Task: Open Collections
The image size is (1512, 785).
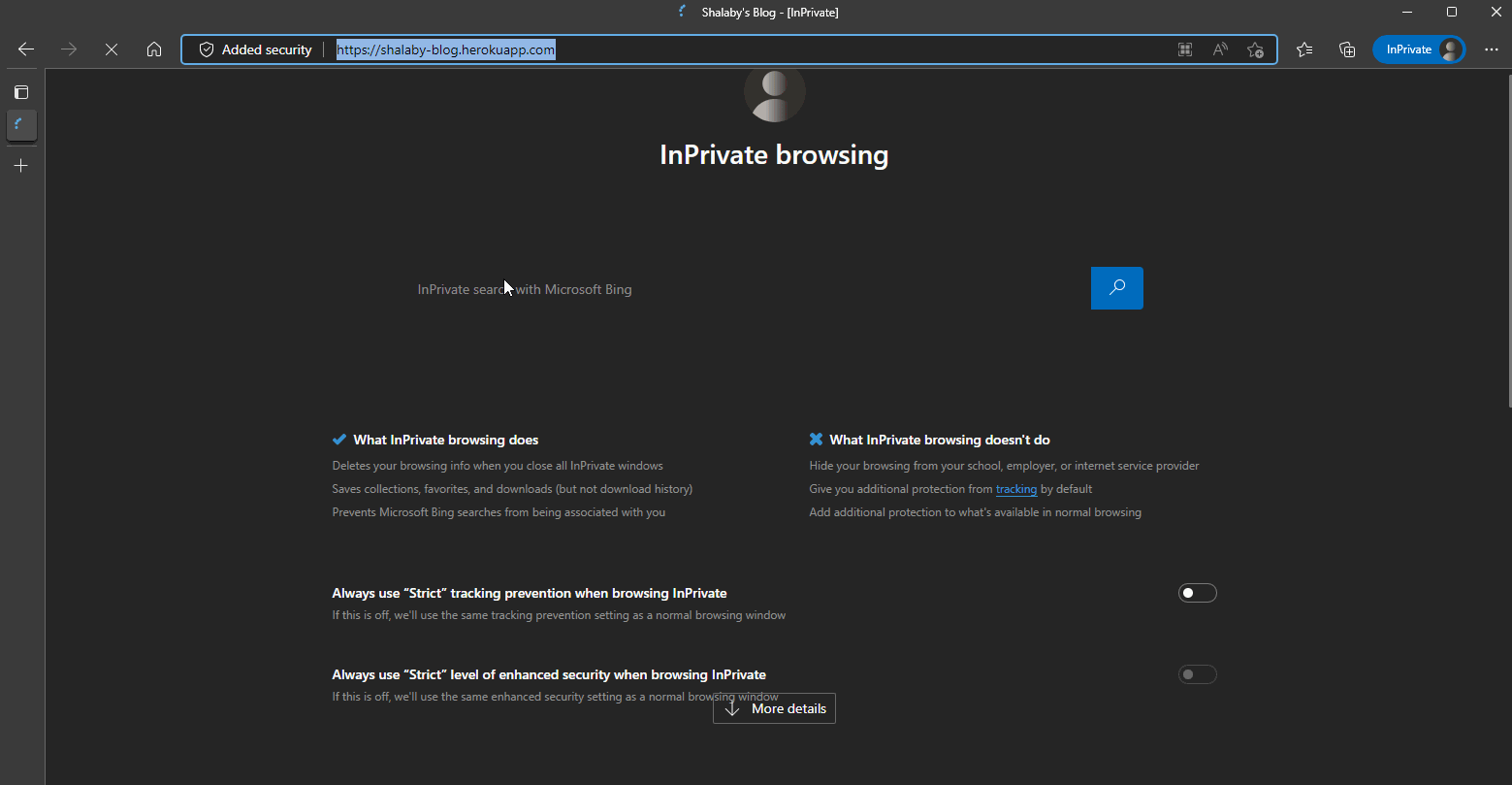Action: click(1346, 49)
